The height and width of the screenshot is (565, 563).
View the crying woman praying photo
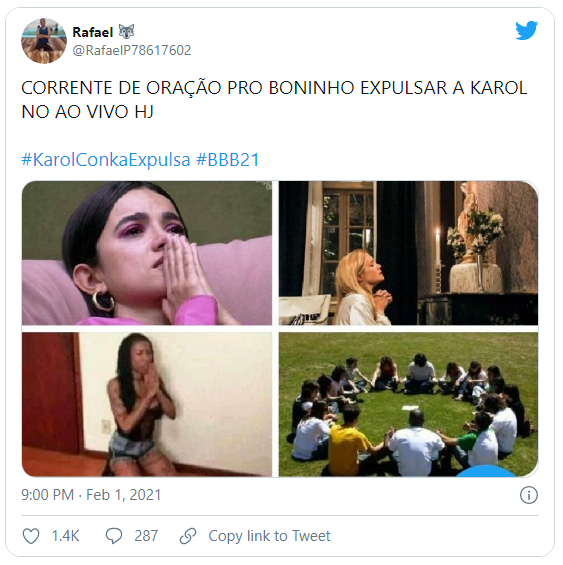tap(147, 253)
